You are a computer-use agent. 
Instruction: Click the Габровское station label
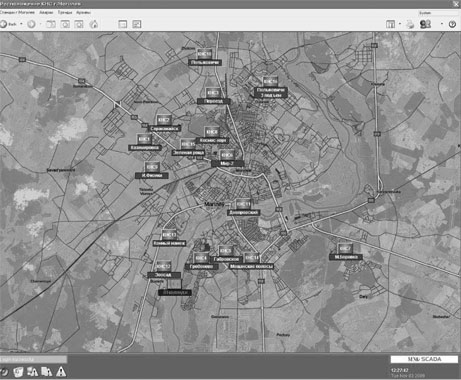coord(227,259)
